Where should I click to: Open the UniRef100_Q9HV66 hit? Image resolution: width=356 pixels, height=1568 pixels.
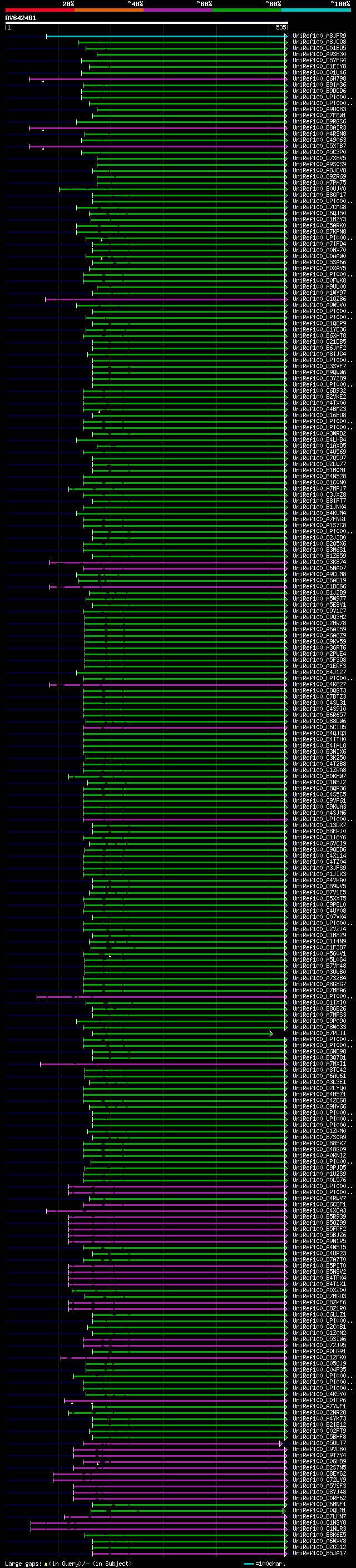(319, 1106)
